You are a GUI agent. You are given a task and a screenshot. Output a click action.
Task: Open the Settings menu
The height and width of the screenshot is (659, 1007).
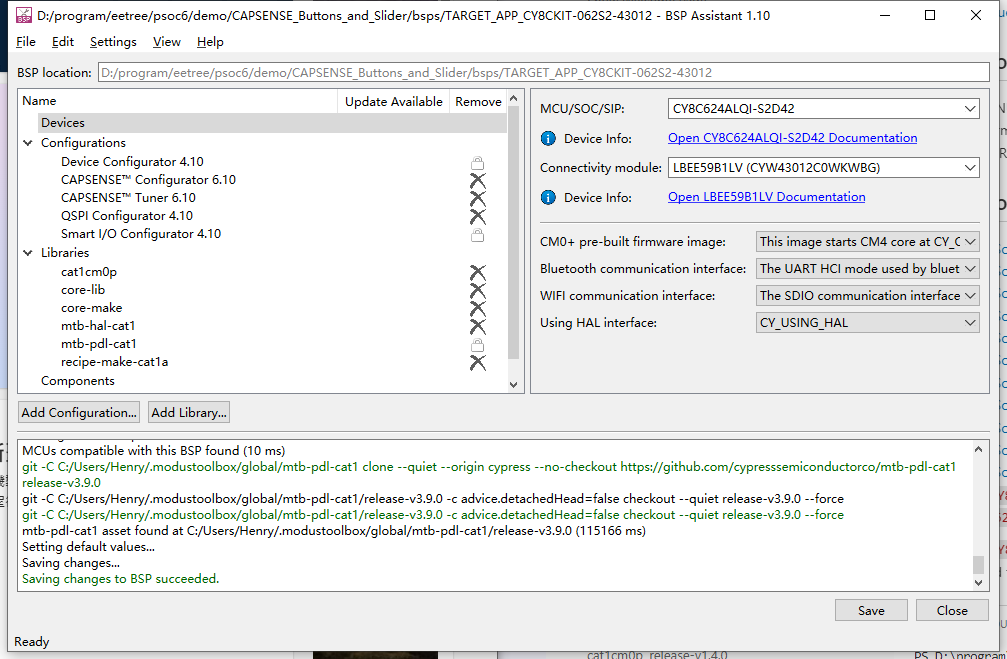[x=113, y=42]
